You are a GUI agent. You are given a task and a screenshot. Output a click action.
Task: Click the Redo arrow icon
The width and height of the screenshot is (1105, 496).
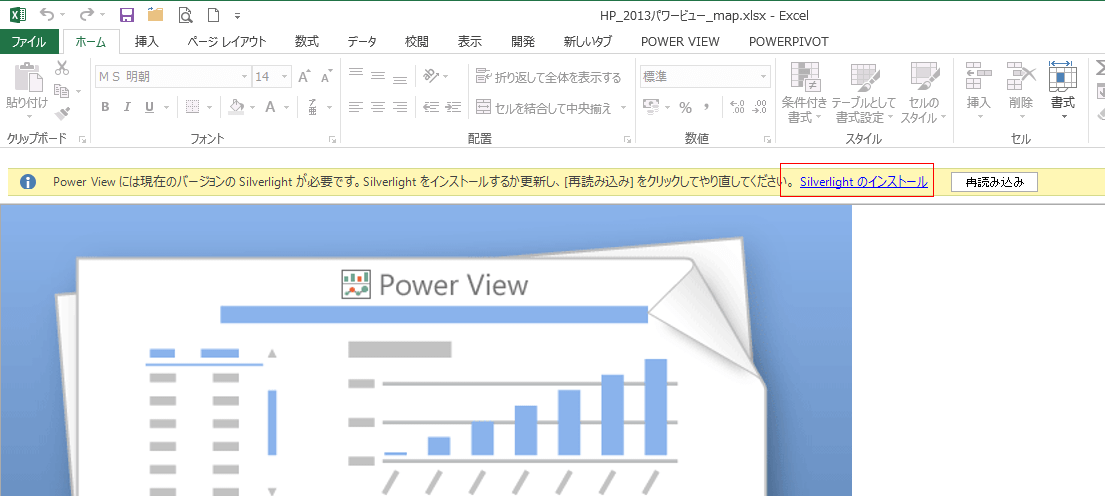(87, 14)
